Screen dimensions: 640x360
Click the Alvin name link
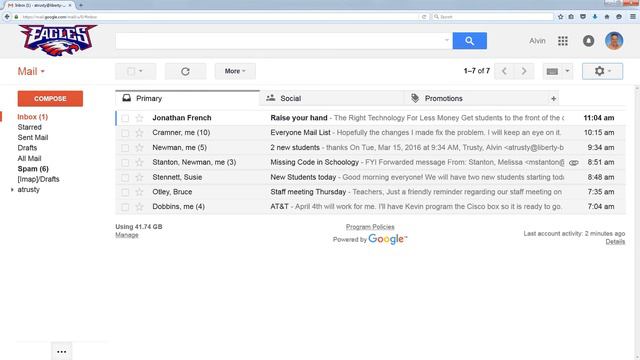(x=537, y=41)
